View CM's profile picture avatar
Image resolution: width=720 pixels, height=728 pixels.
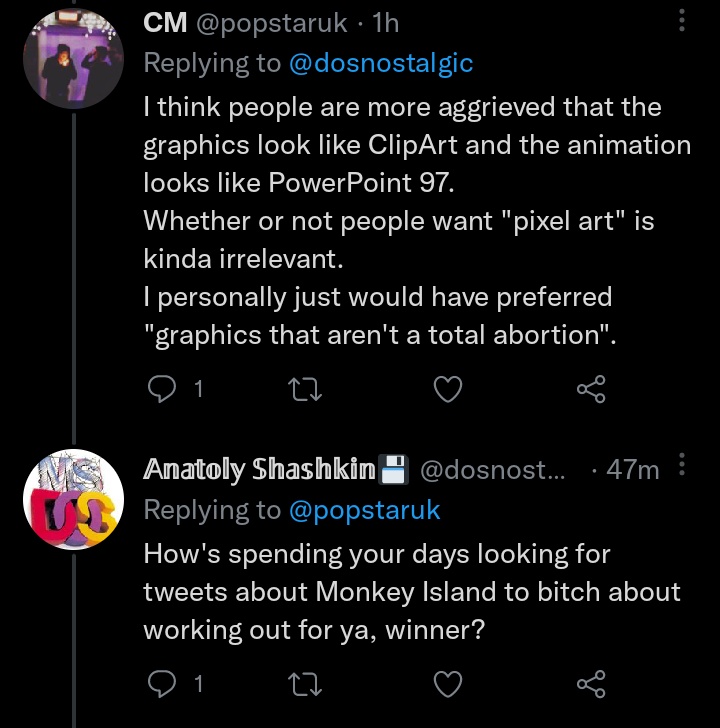pyautogui.click(x=73, y=58)
